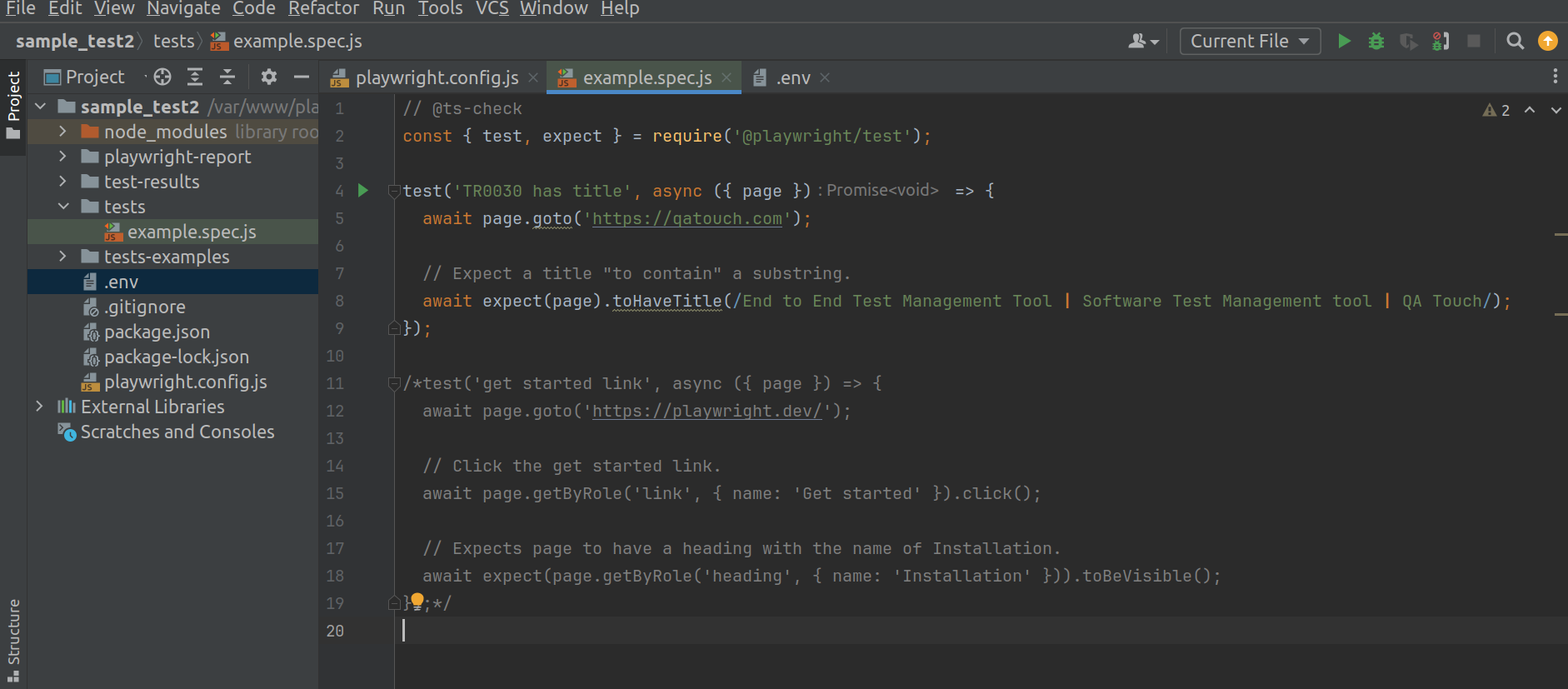Select .gitignore file in tree
Viewport: 1568px width, 689px height.
pyautogui.click(x=173, y=307)
